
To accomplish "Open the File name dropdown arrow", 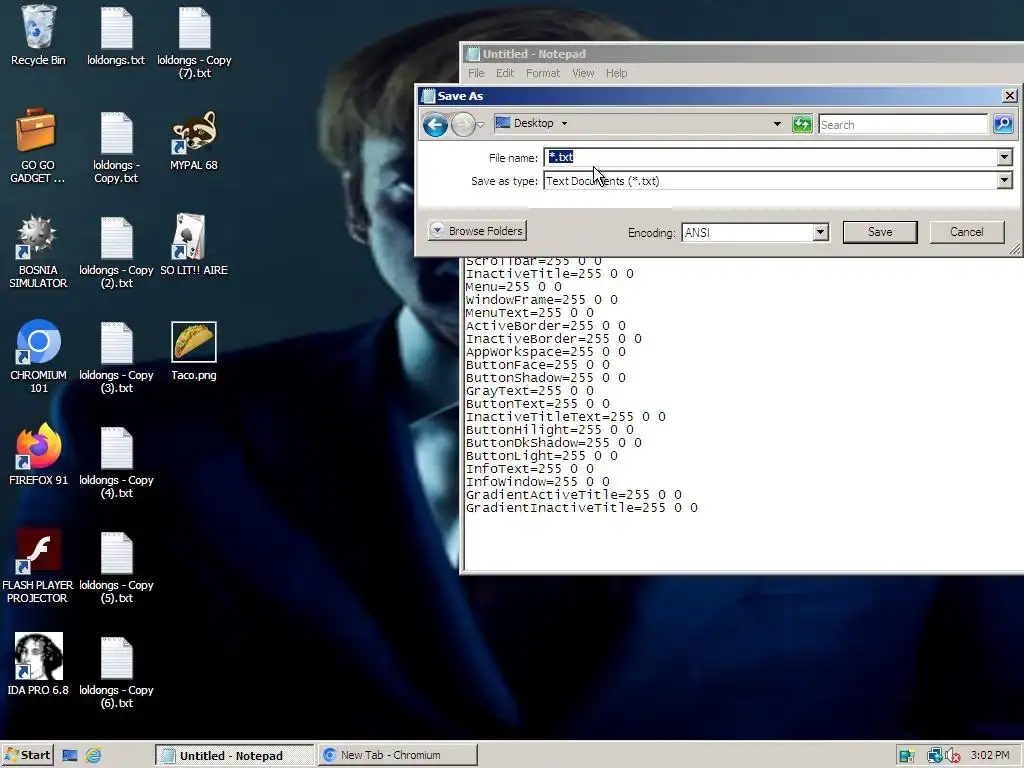I will tap(1004, 157).
